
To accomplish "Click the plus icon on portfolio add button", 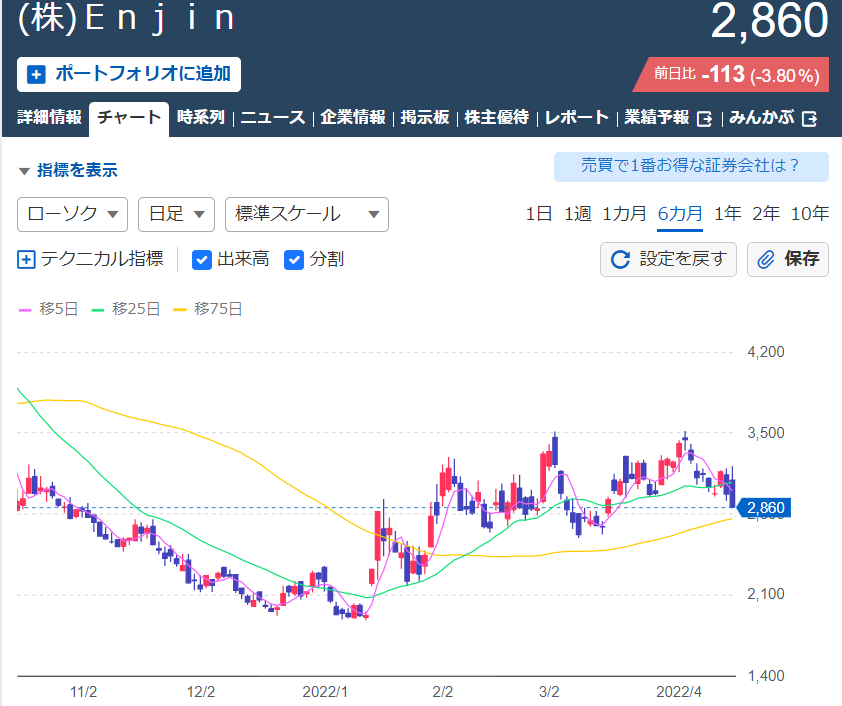I will click(36, 74).
